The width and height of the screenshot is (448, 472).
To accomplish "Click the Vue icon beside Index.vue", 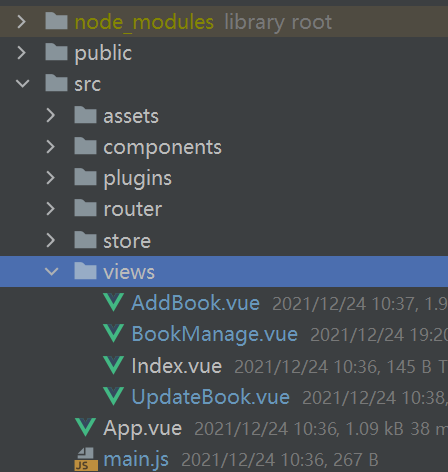I will pyautogui.click(x=114, y=365).
